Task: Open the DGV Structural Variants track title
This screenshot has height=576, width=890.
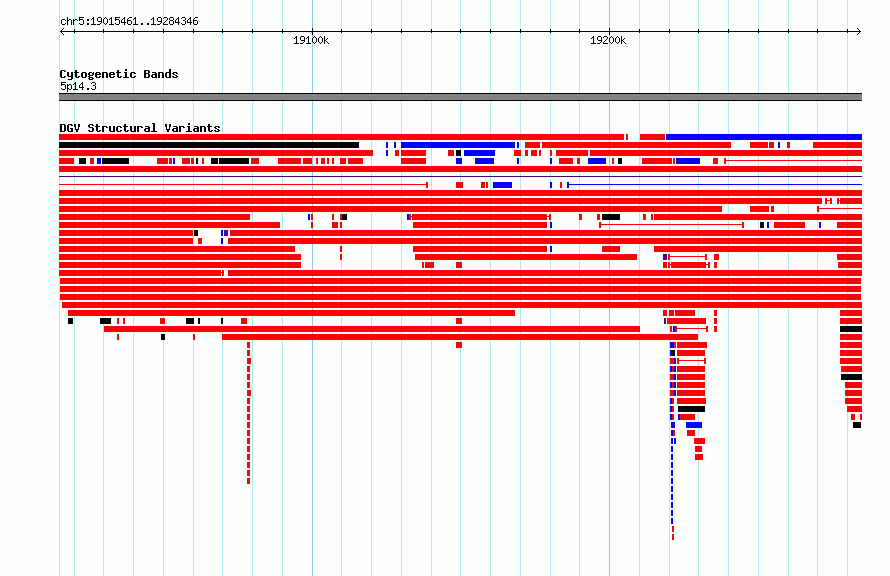Action: tap(140, 128)
